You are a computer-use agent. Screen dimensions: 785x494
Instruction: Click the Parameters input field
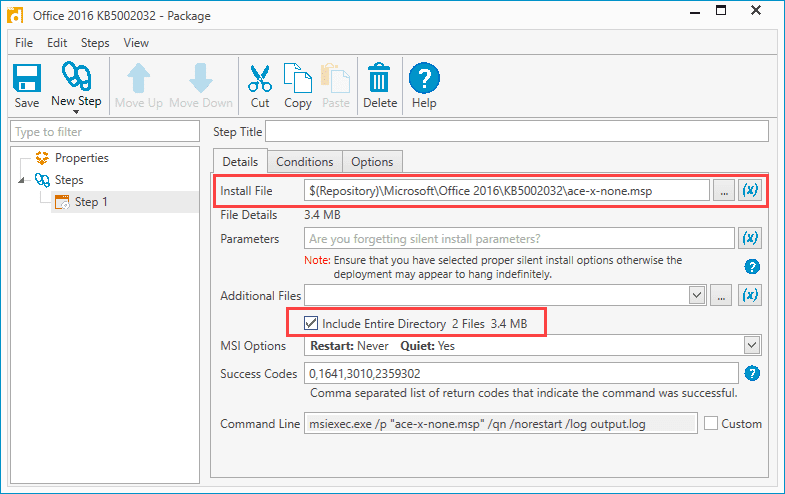[519, 238]
